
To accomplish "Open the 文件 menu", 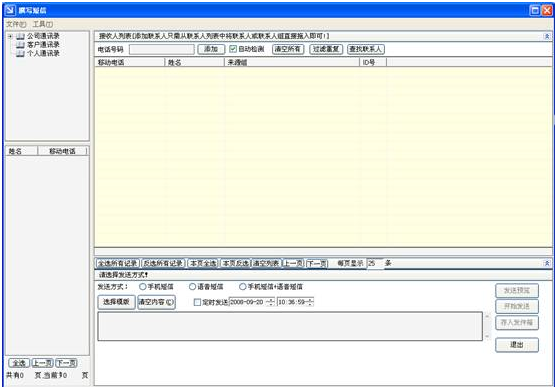I will coord(16,24).
